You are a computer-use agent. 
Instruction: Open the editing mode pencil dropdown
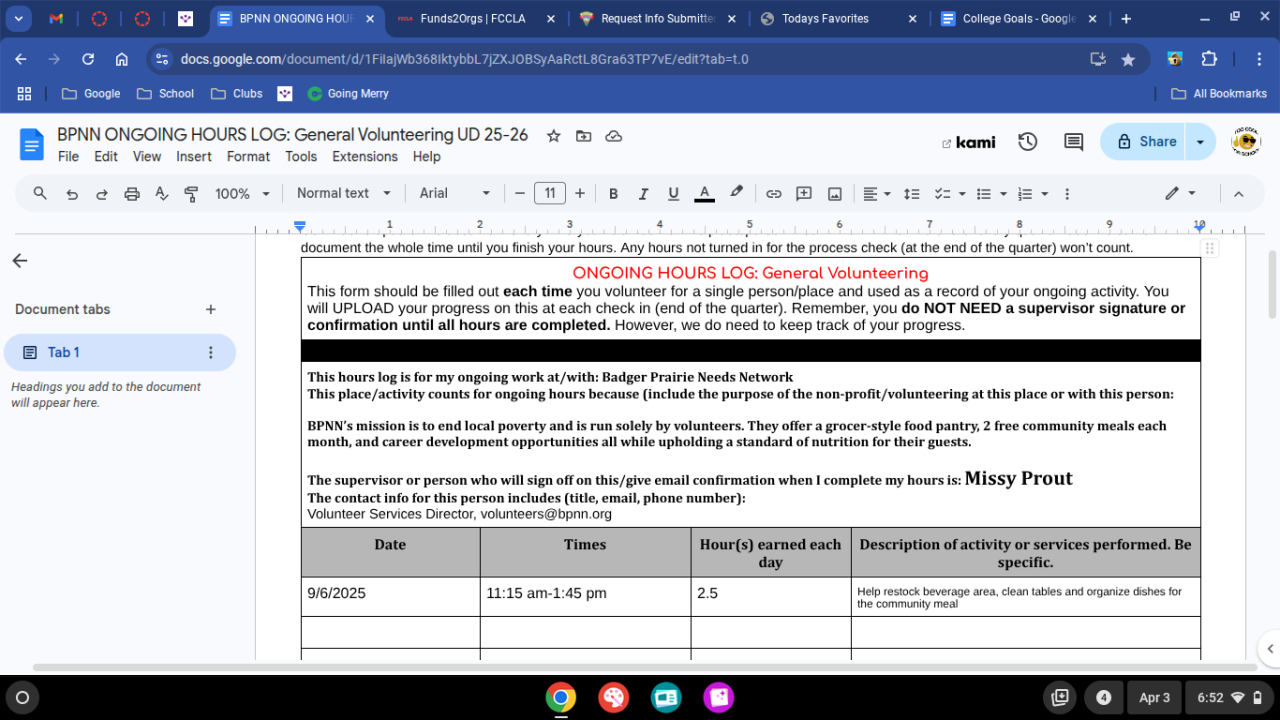click(1181, 194)
